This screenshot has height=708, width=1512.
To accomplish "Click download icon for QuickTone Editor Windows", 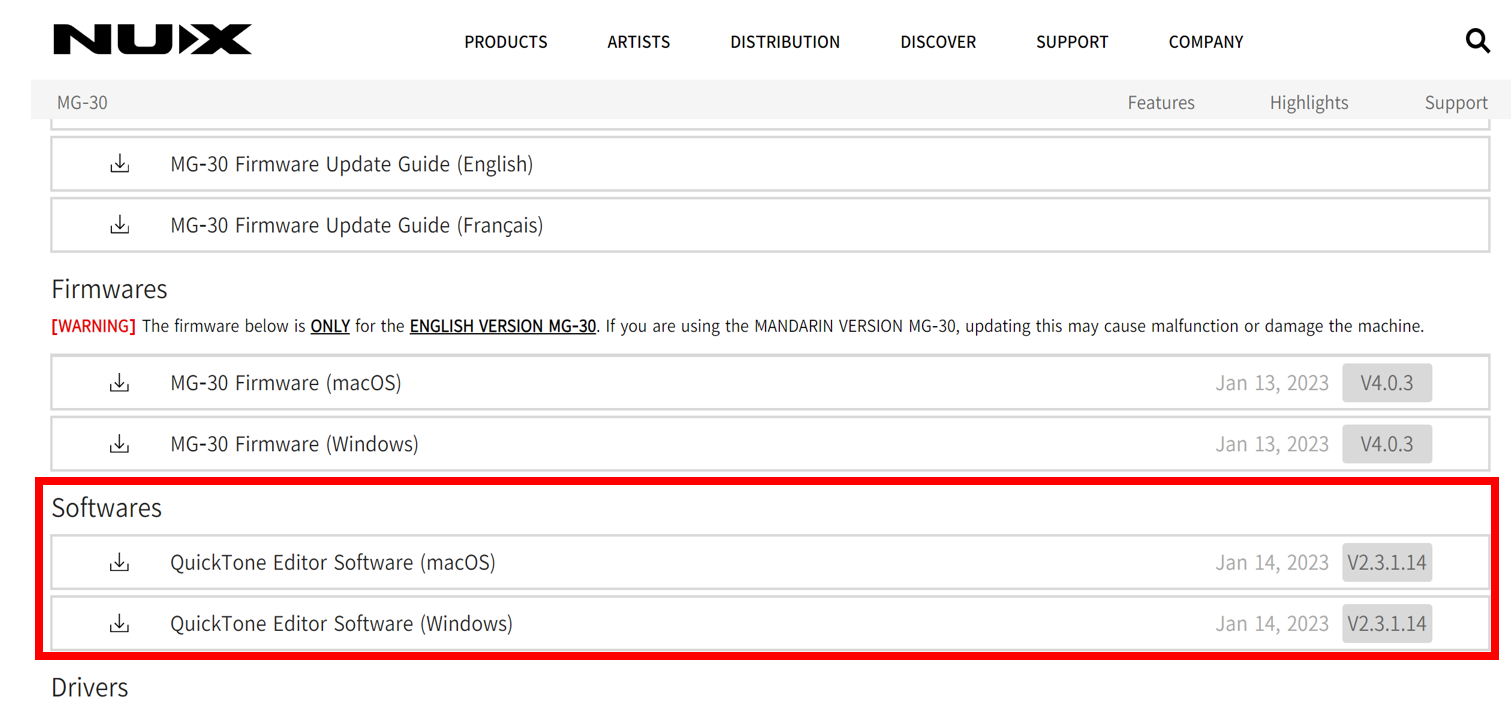I will (120, 624).
